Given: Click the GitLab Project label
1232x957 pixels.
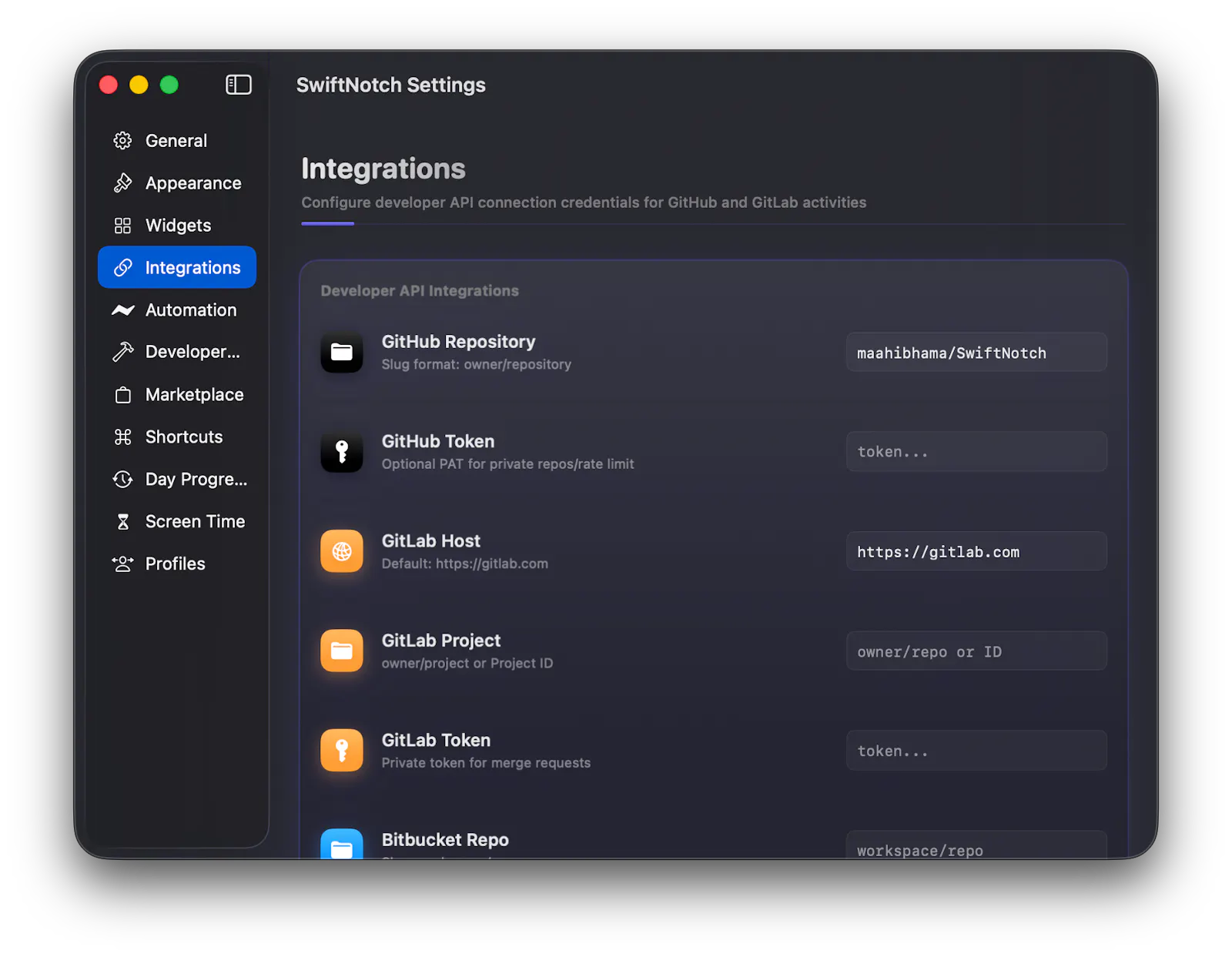Looking at the screenshot, I should [441, 641].
